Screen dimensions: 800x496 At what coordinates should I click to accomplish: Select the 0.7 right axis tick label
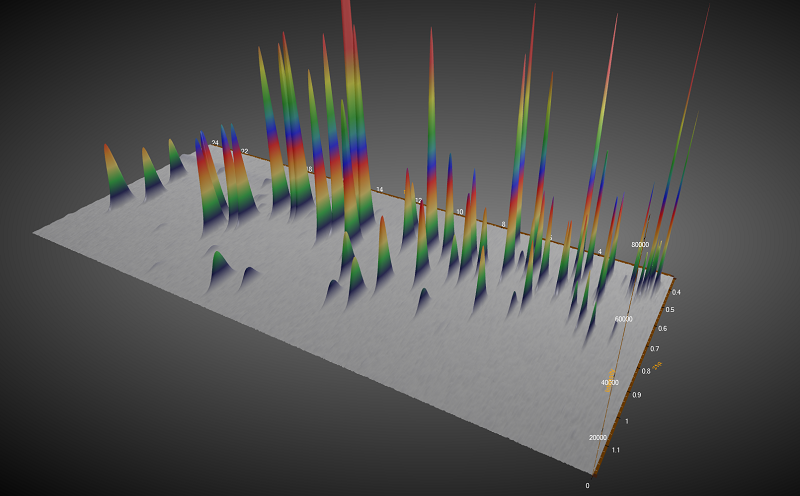655,349
